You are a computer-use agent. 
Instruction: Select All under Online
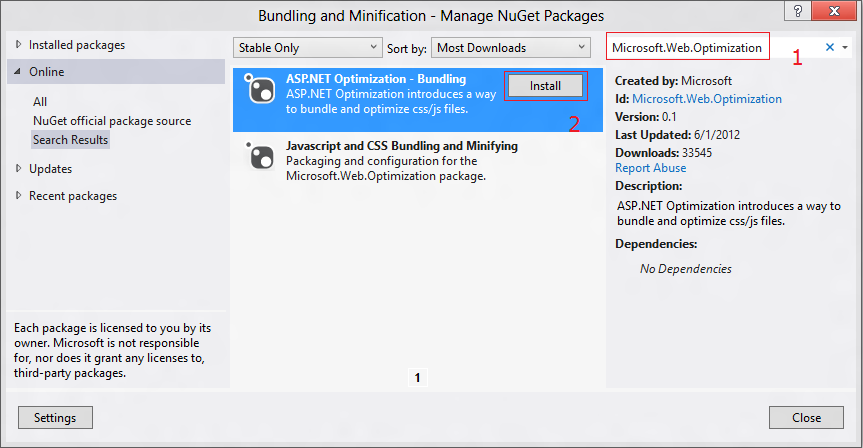pos(40,102)
